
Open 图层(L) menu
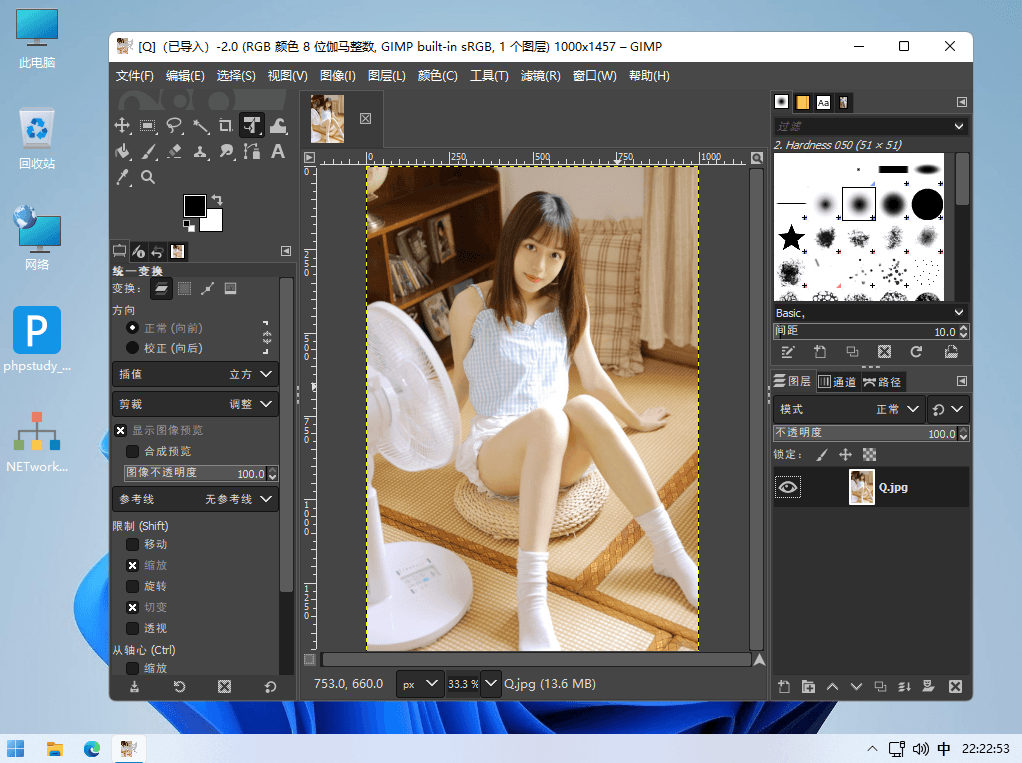click(x=387, y=76)
